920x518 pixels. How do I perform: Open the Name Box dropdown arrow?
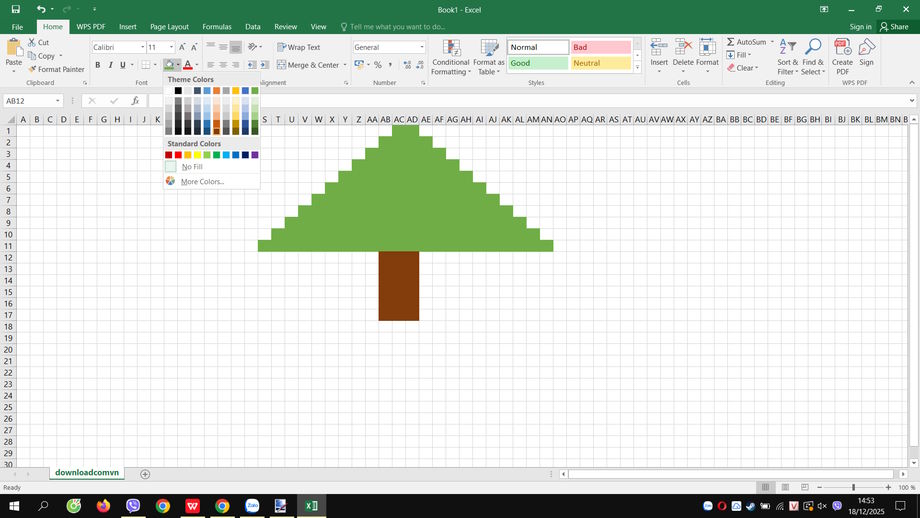coord(58,101)
